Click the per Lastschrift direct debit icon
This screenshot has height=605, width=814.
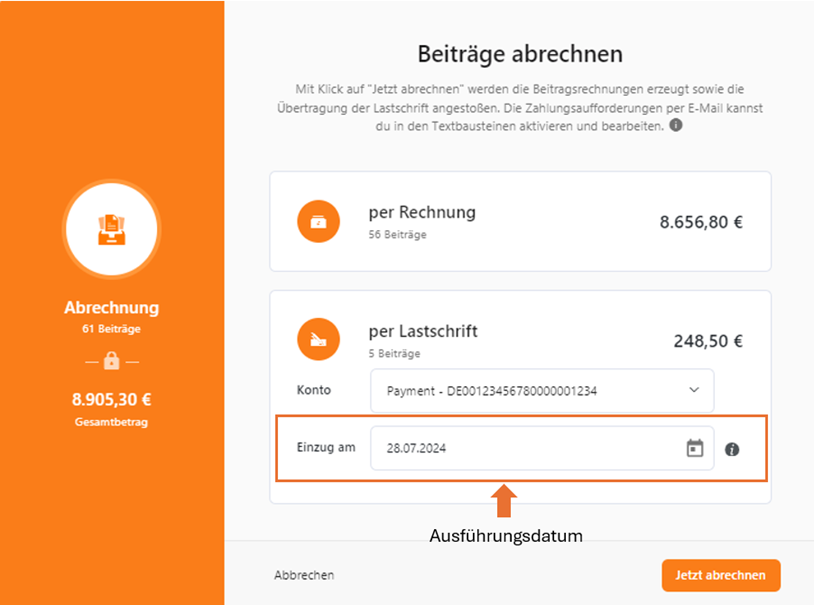(318, 340)
